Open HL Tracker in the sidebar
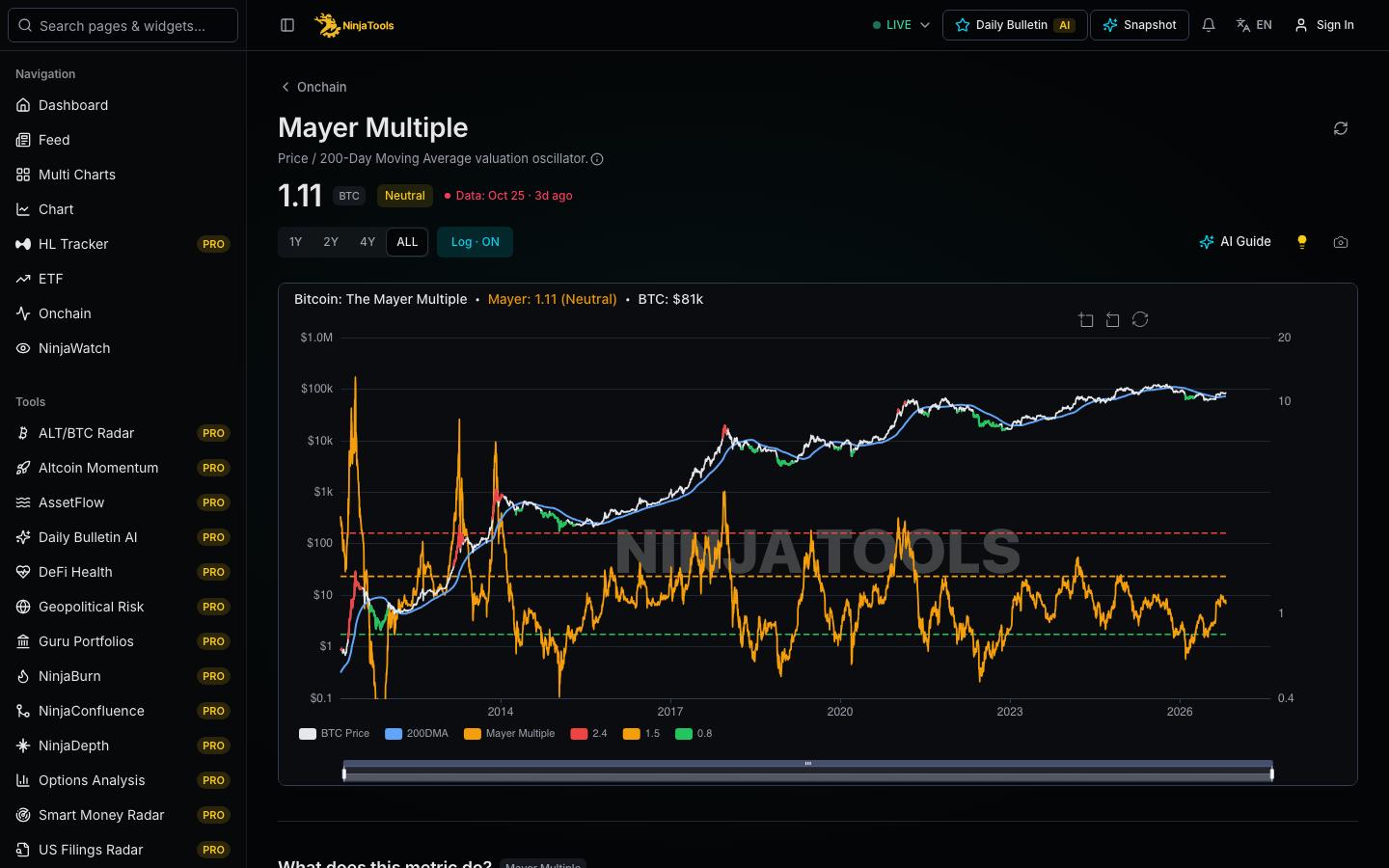This screenshot has height=868, width=1389. tap(123, 244)
